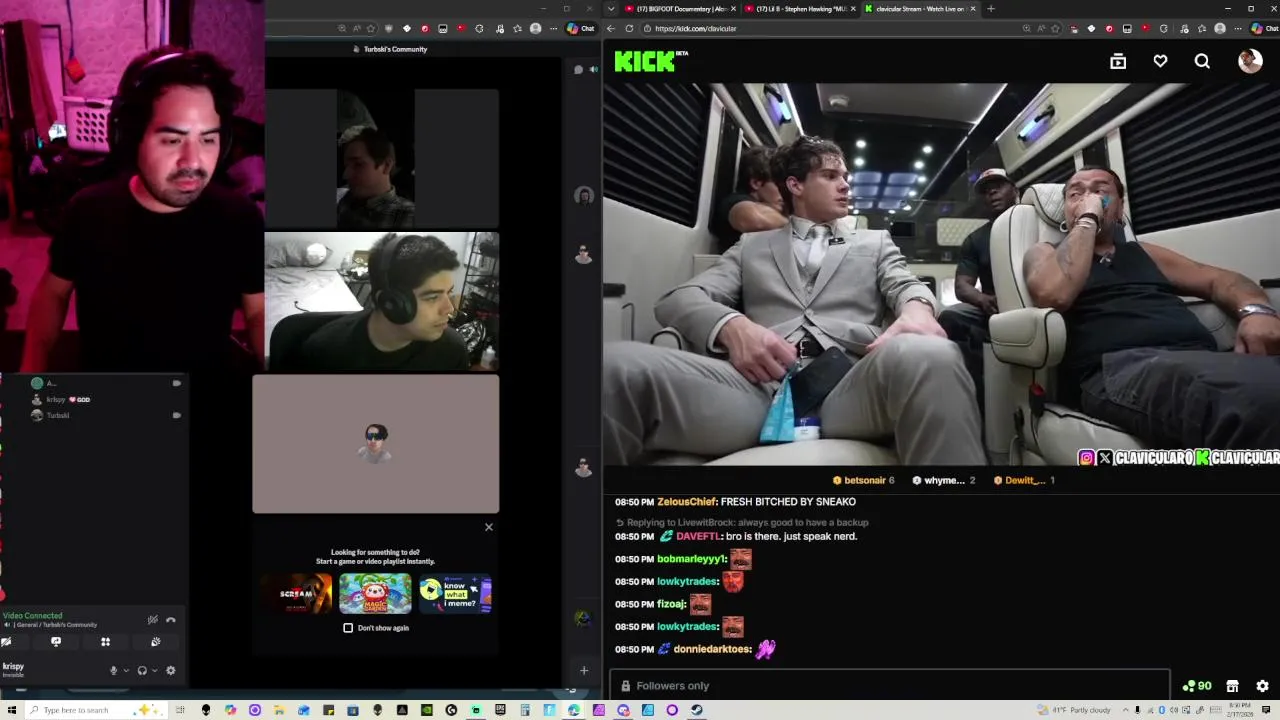Viewport: 1280px width, 720px height.
Task: Open channel points balance 90
Action: coord(1197,686)
